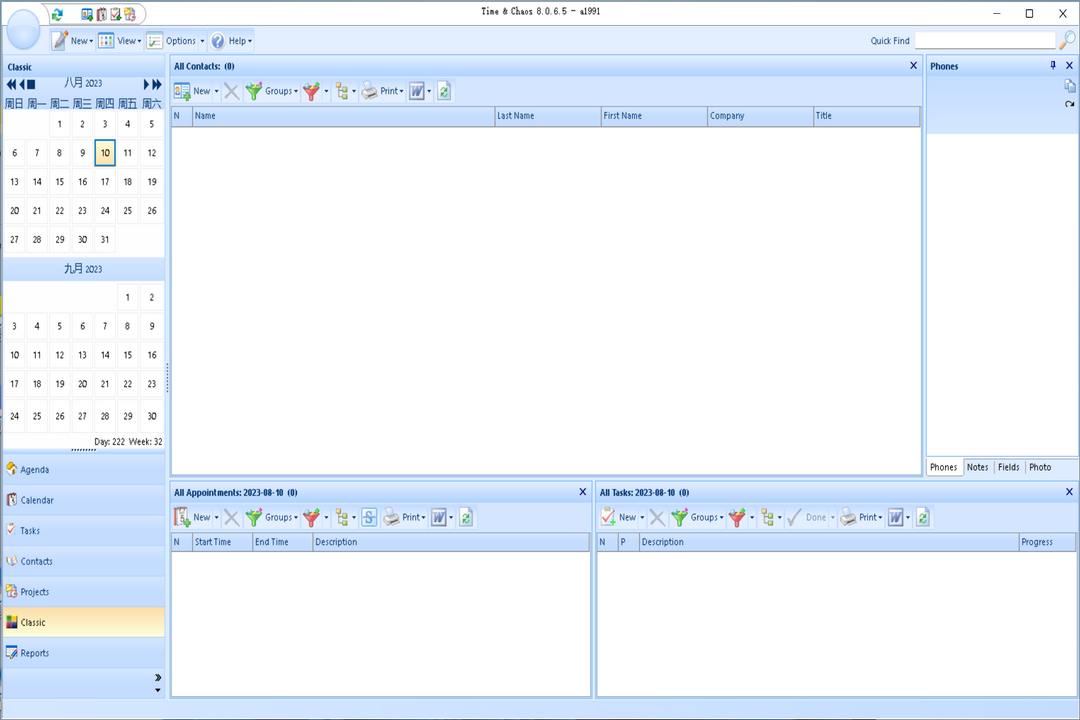
Task: Jump to today using calendar square button
Action: [x=31, y=84]
